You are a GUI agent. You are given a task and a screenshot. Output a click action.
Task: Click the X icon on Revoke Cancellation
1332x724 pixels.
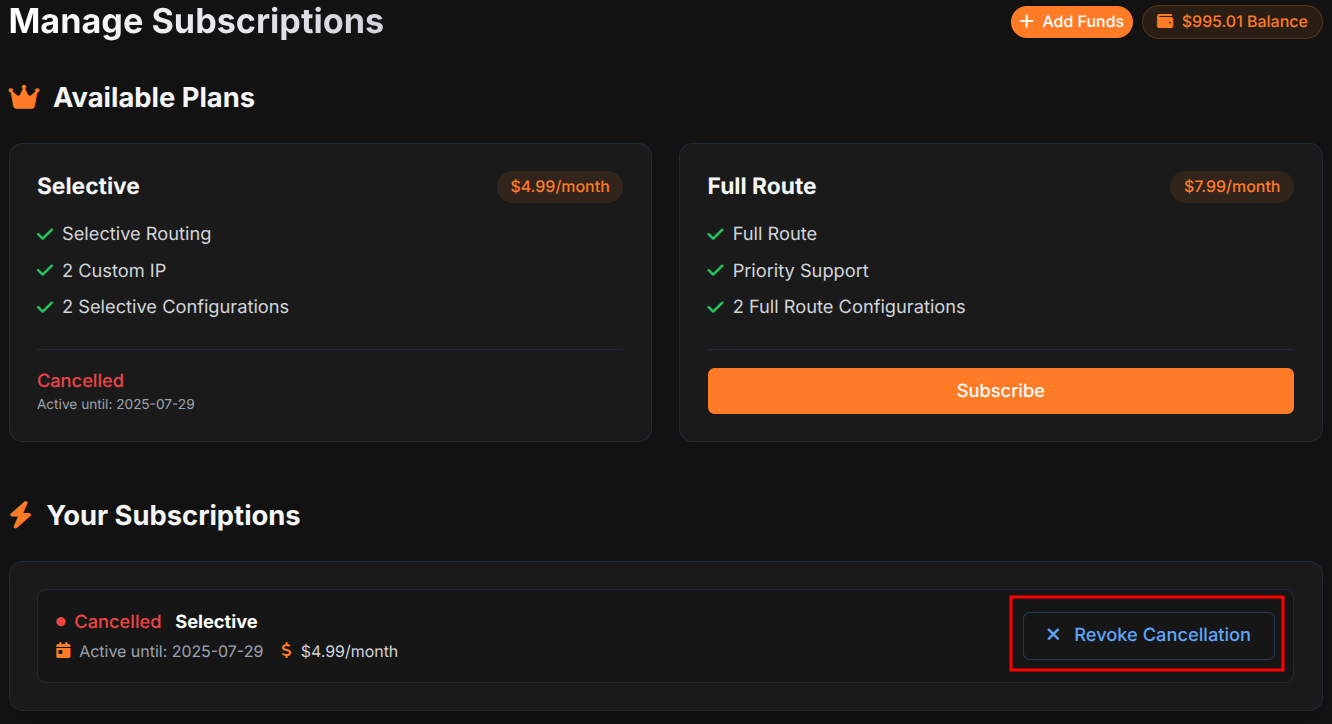click(x=1053, y=635)
